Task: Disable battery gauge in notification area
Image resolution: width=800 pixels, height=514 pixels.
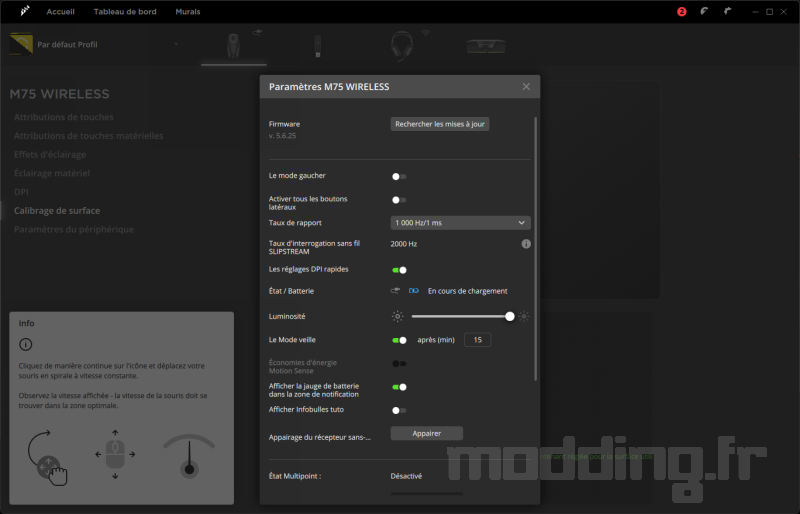Action: pyautogui.click(x=399, y=387)
